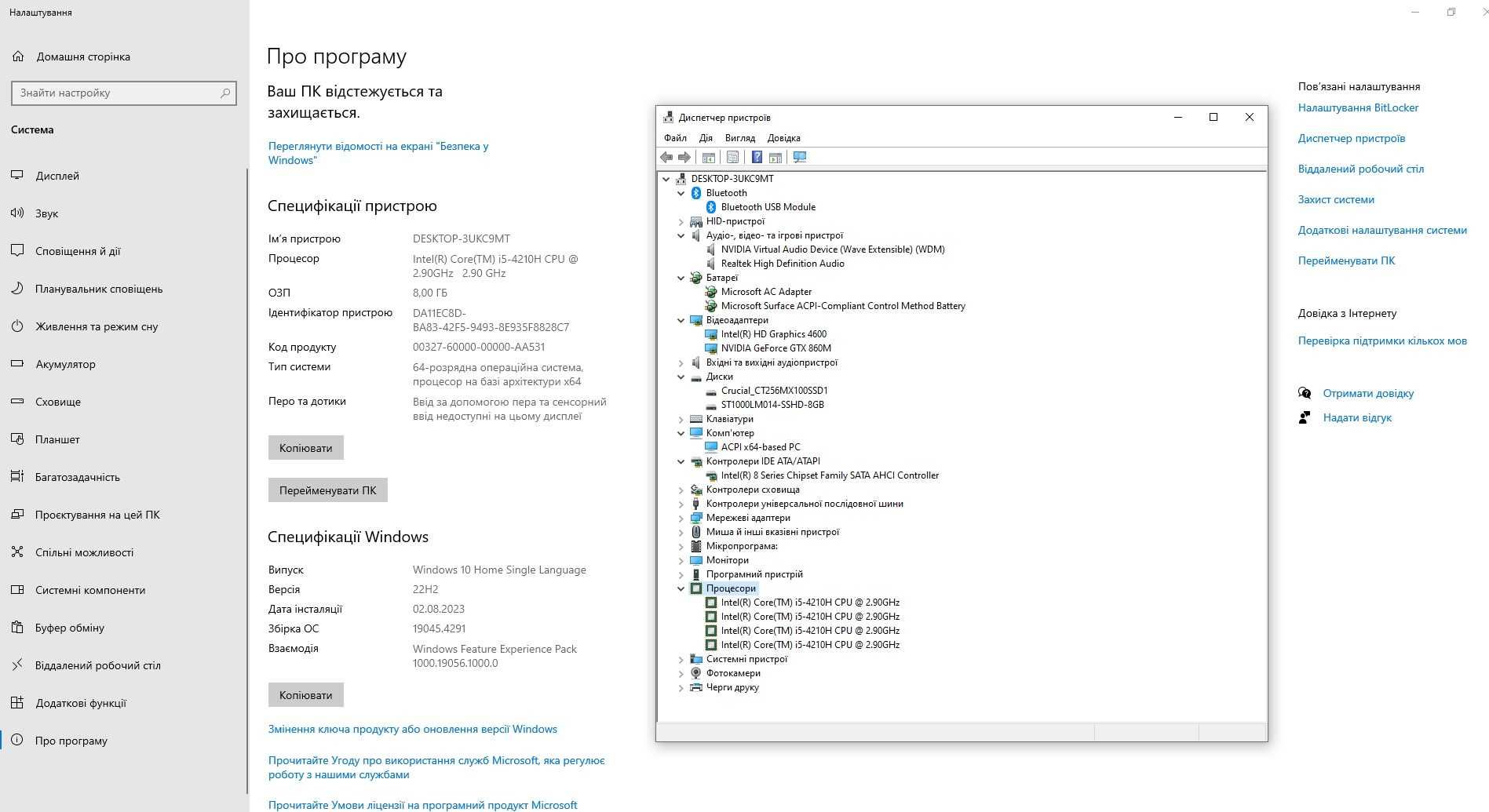1489x812 pixels.
Task: Click the Give feedback (Надати відгук) person icon
Action: (x=1305, y=417)
